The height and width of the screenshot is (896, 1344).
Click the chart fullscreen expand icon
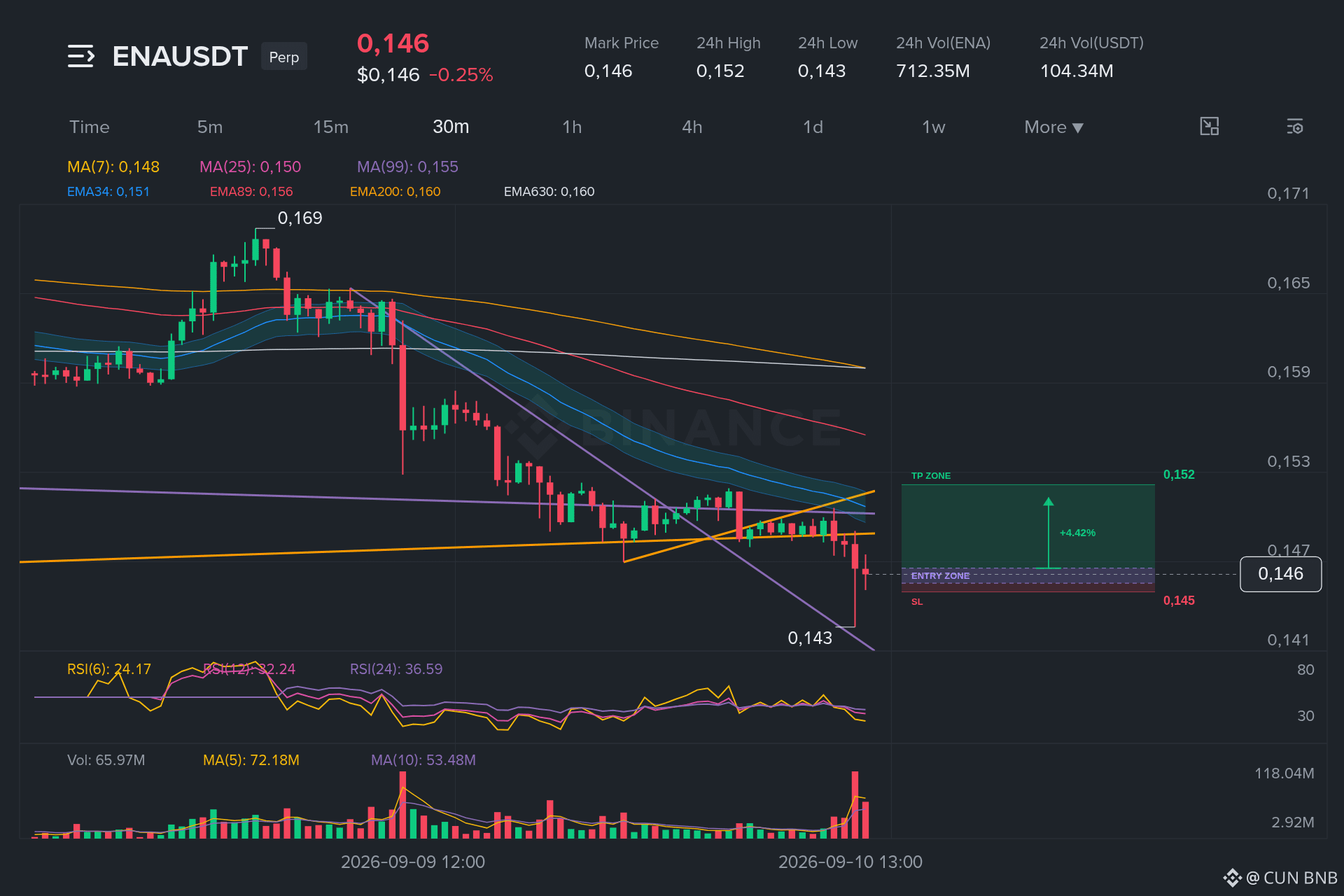(x=1209, y=127)
